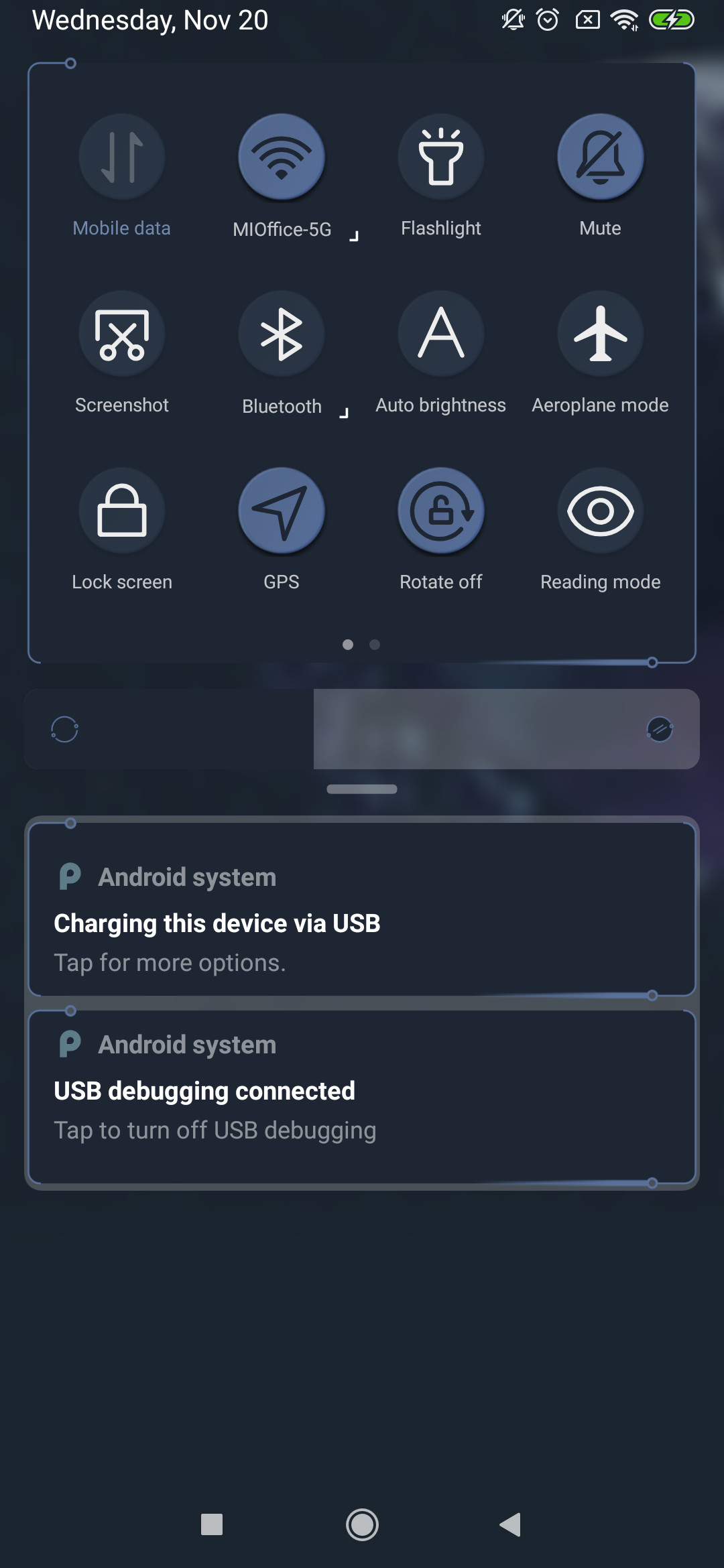Tap the Auto brightness A icon
Screen dimensions: 724x1568
tap(441, 334)
